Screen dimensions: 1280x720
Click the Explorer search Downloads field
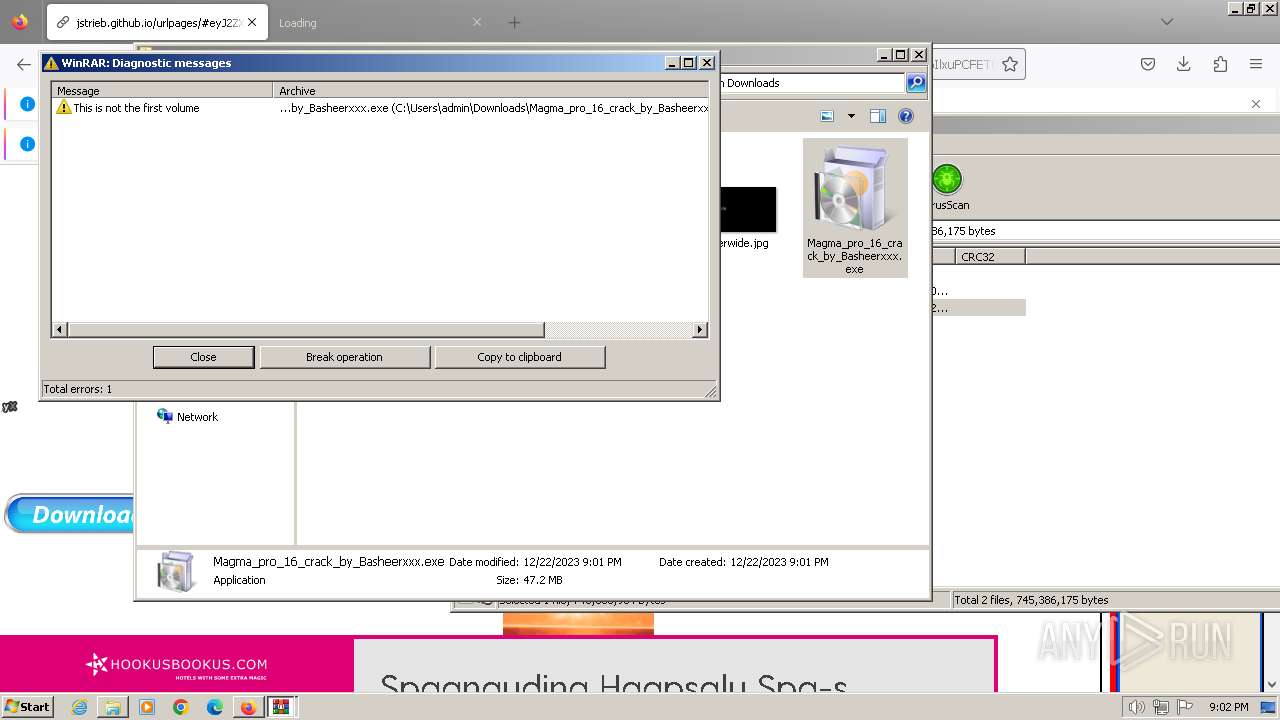pos(812,83)
